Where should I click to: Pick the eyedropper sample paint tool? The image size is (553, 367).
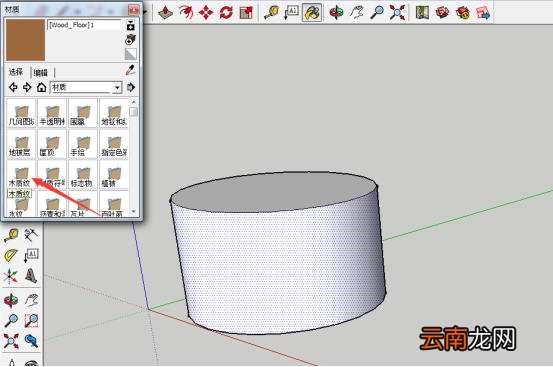tap(130, 70)
